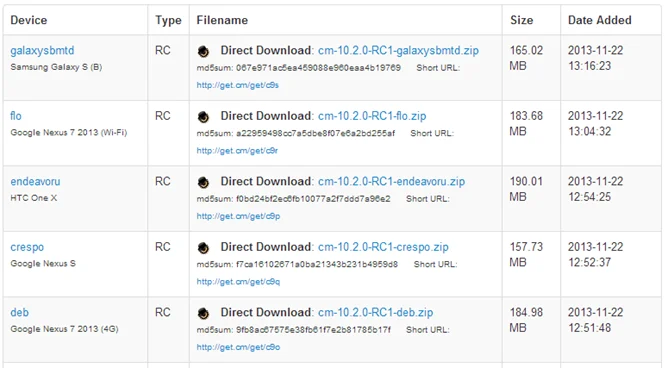Click the date 2013-11-22 13:04:32
The image size is (668, 368).
click(596, 124)
